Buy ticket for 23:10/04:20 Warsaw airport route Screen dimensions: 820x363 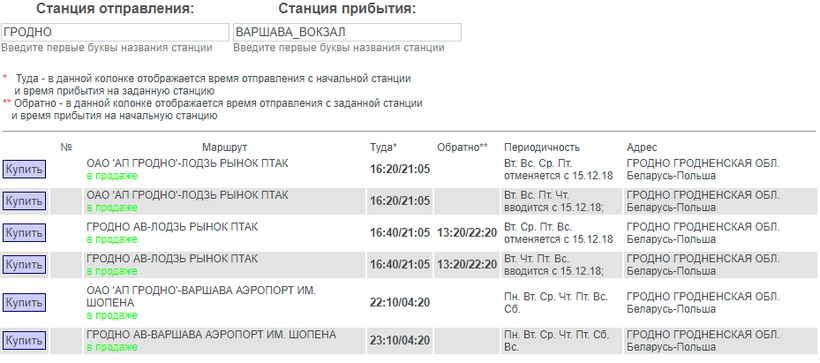click(x=24, y=341)
